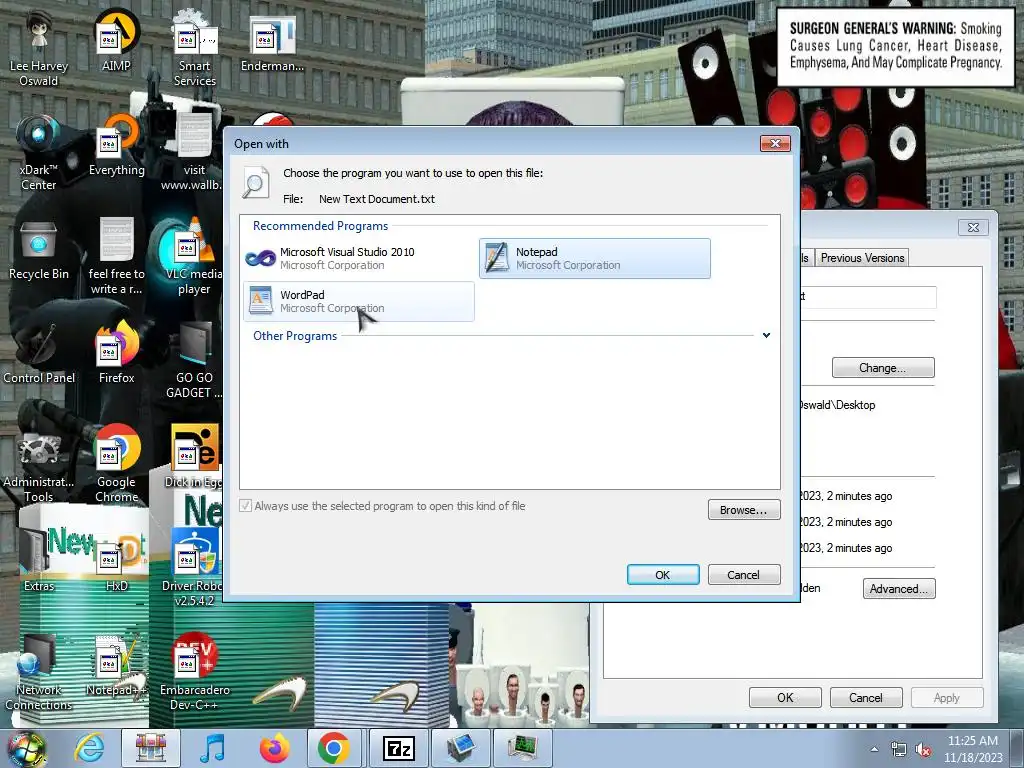
Task: Select xDark Center desktop icon
Action: click(39, 153)
